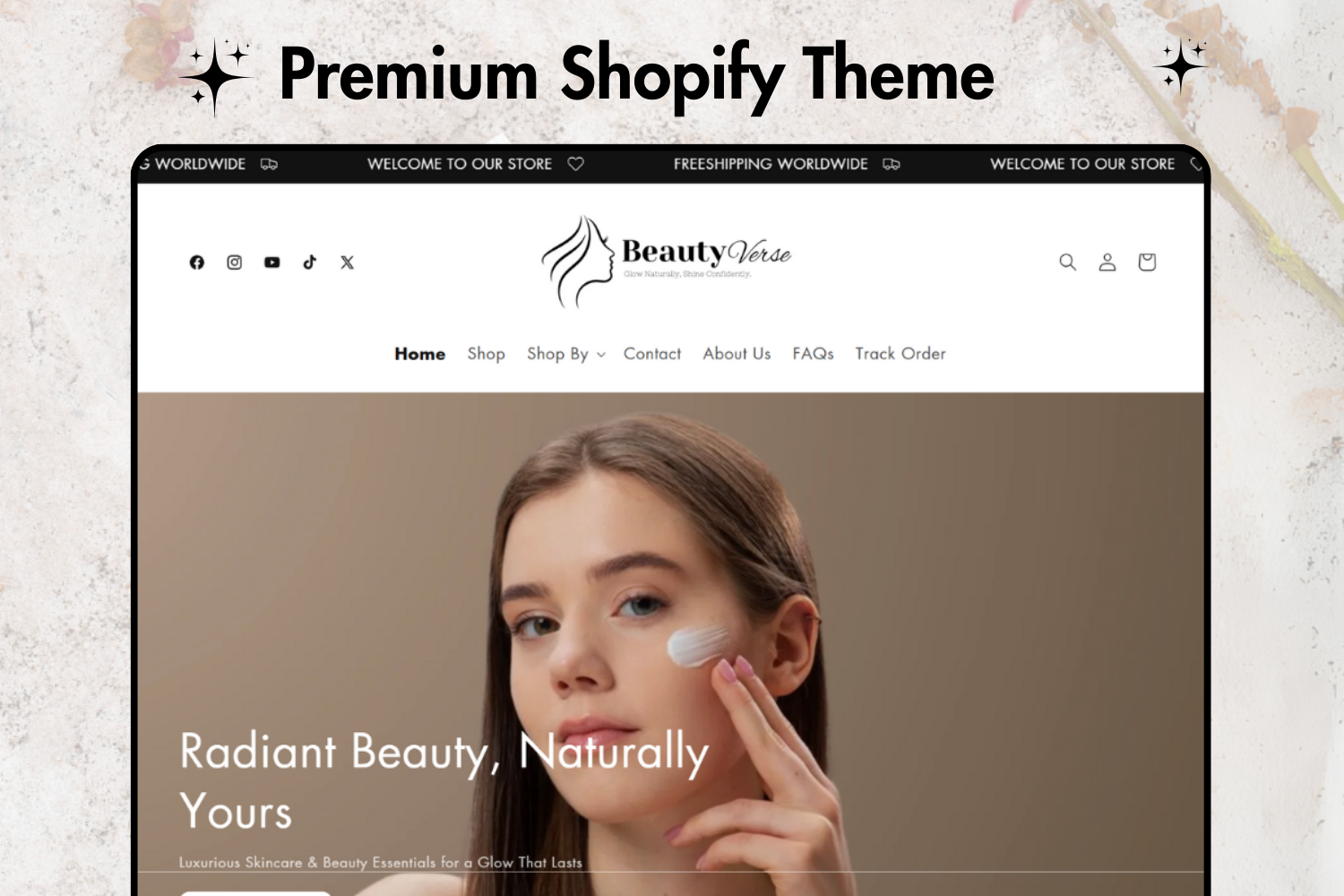Open the Instagram social icon
The height and width of the screenshot is (896, 1344).
tap(235, 263)
